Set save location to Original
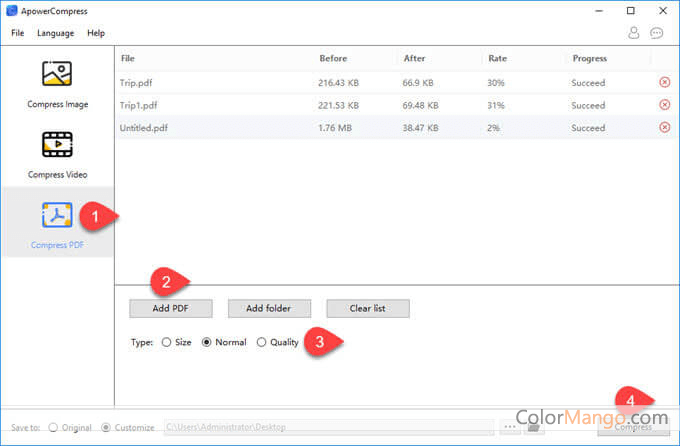Screen dimensions: 680x446 pos(54,428)
